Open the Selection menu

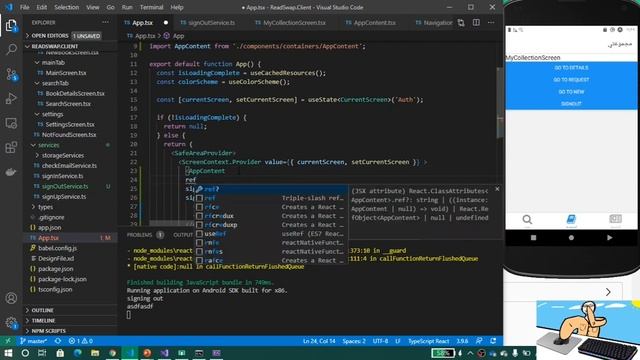tap(67, 7)
